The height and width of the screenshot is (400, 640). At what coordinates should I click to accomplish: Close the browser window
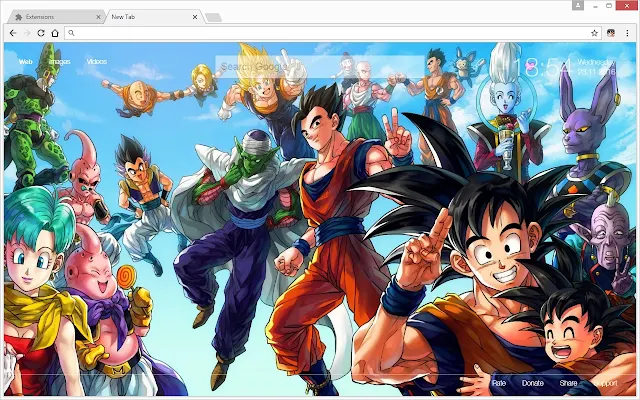(x=627, y=5)
